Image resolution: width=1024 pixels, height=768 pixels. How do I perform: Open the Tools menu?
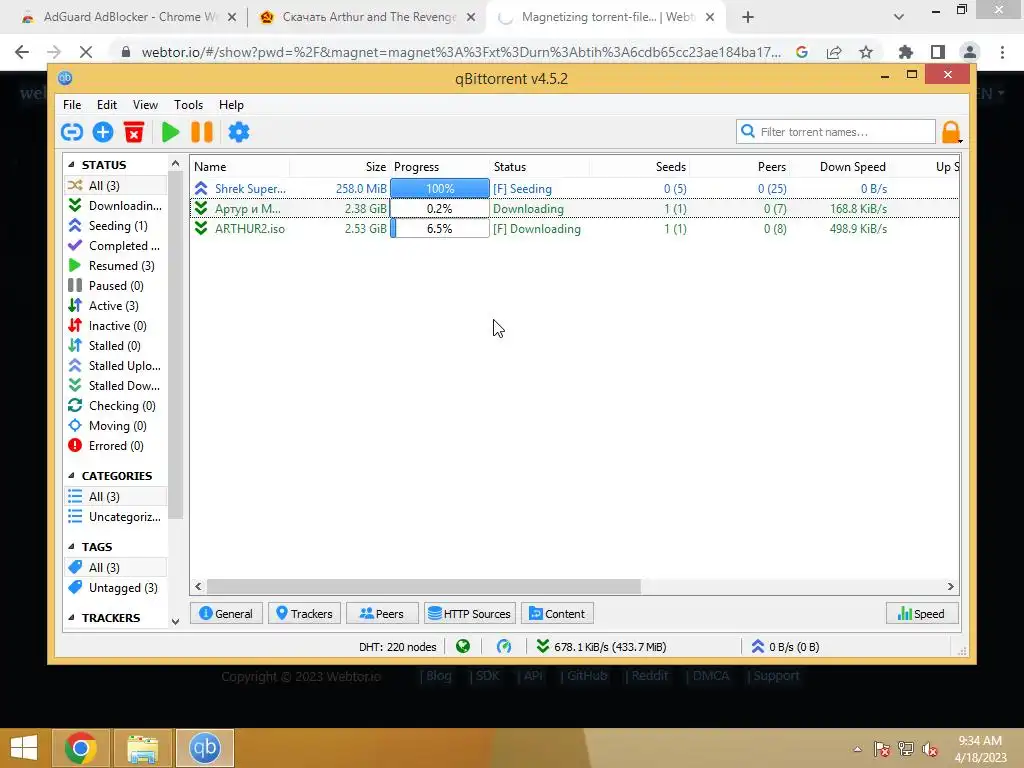188,104
